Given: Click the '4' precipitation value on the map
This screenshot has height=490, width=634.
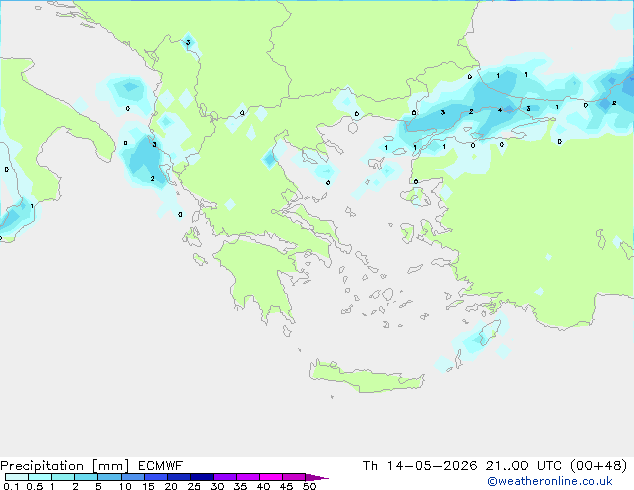Looking at the screenshot, I should 500,110.
